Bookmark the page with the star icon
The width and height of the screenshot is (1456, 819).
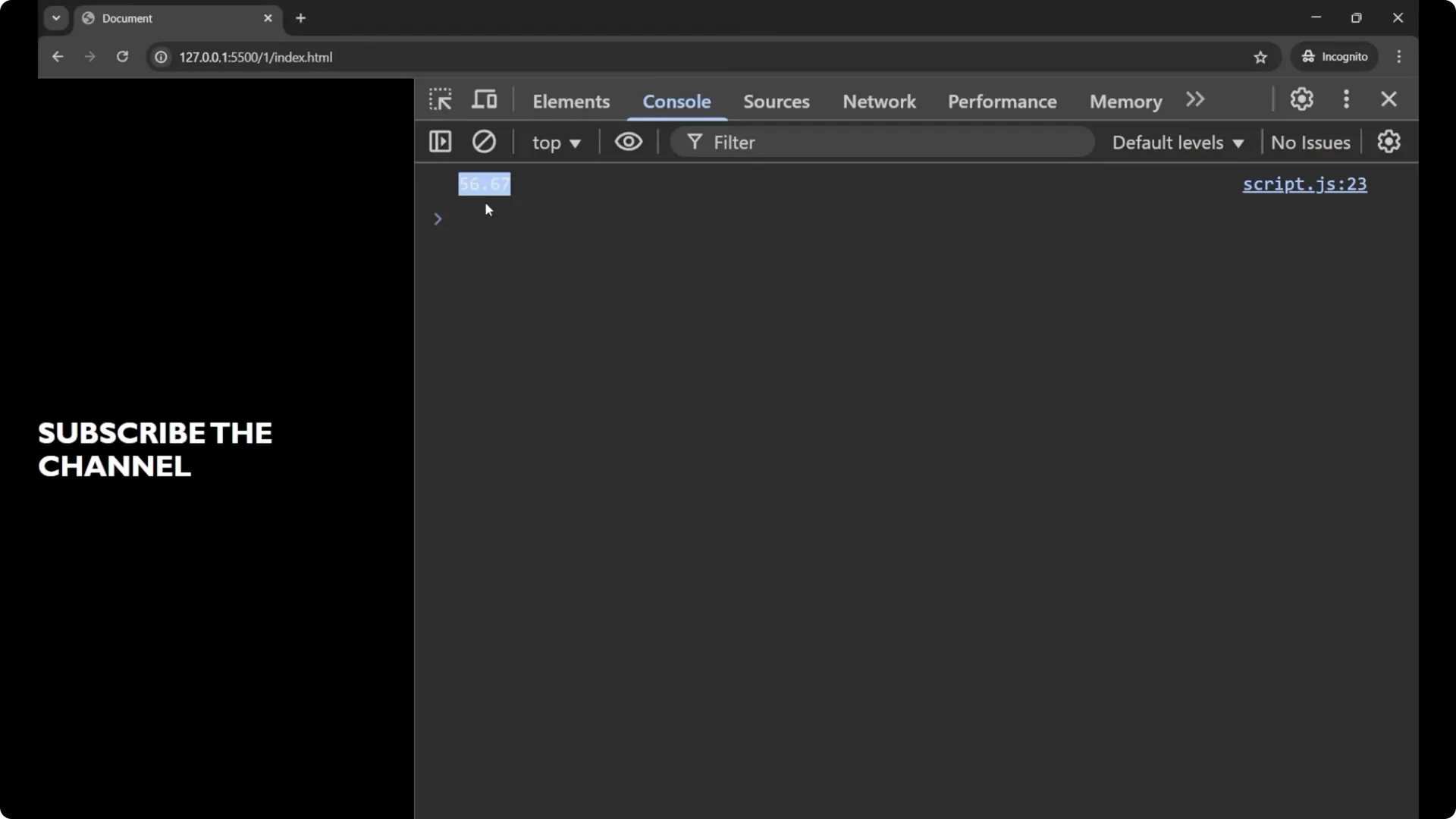[x=1261, y=57]
